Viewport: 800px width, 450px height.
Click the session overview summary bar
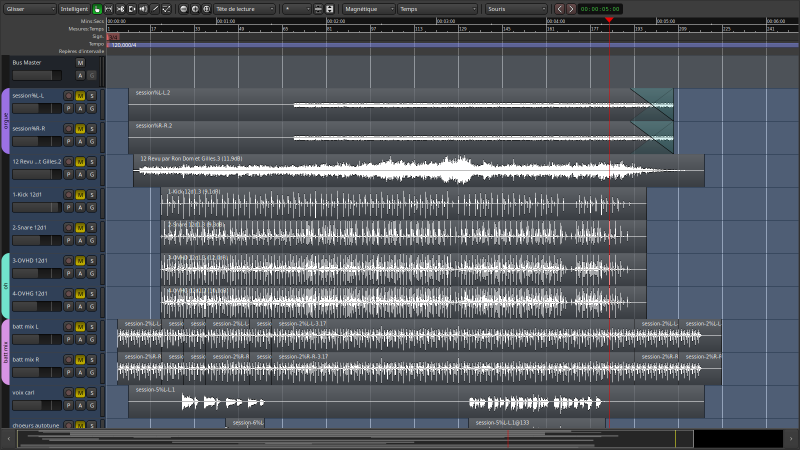(x=400, y=439)
